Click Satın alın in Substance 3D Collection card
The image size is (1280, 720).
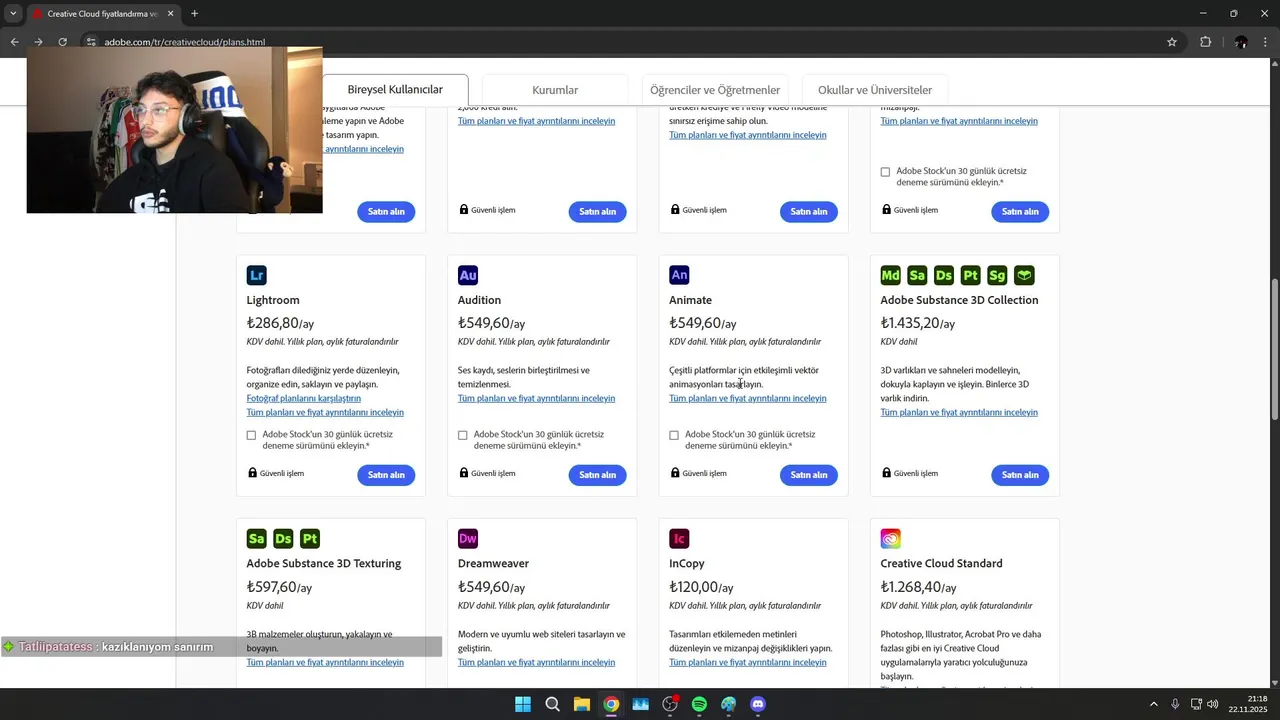tap(1020, 475)
